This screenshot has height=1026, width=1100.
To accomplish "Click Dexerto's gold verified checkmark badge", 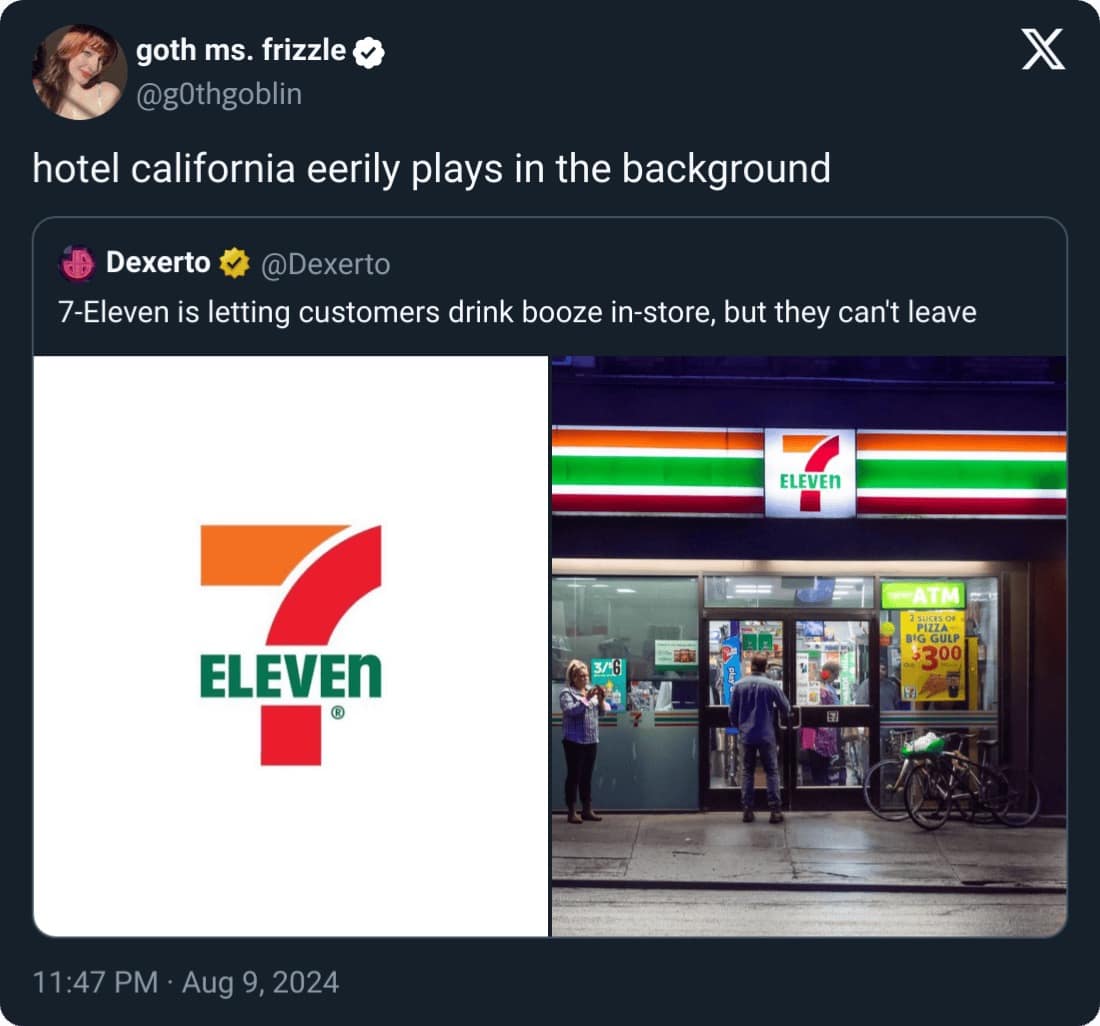I will (x=234, y=263).
